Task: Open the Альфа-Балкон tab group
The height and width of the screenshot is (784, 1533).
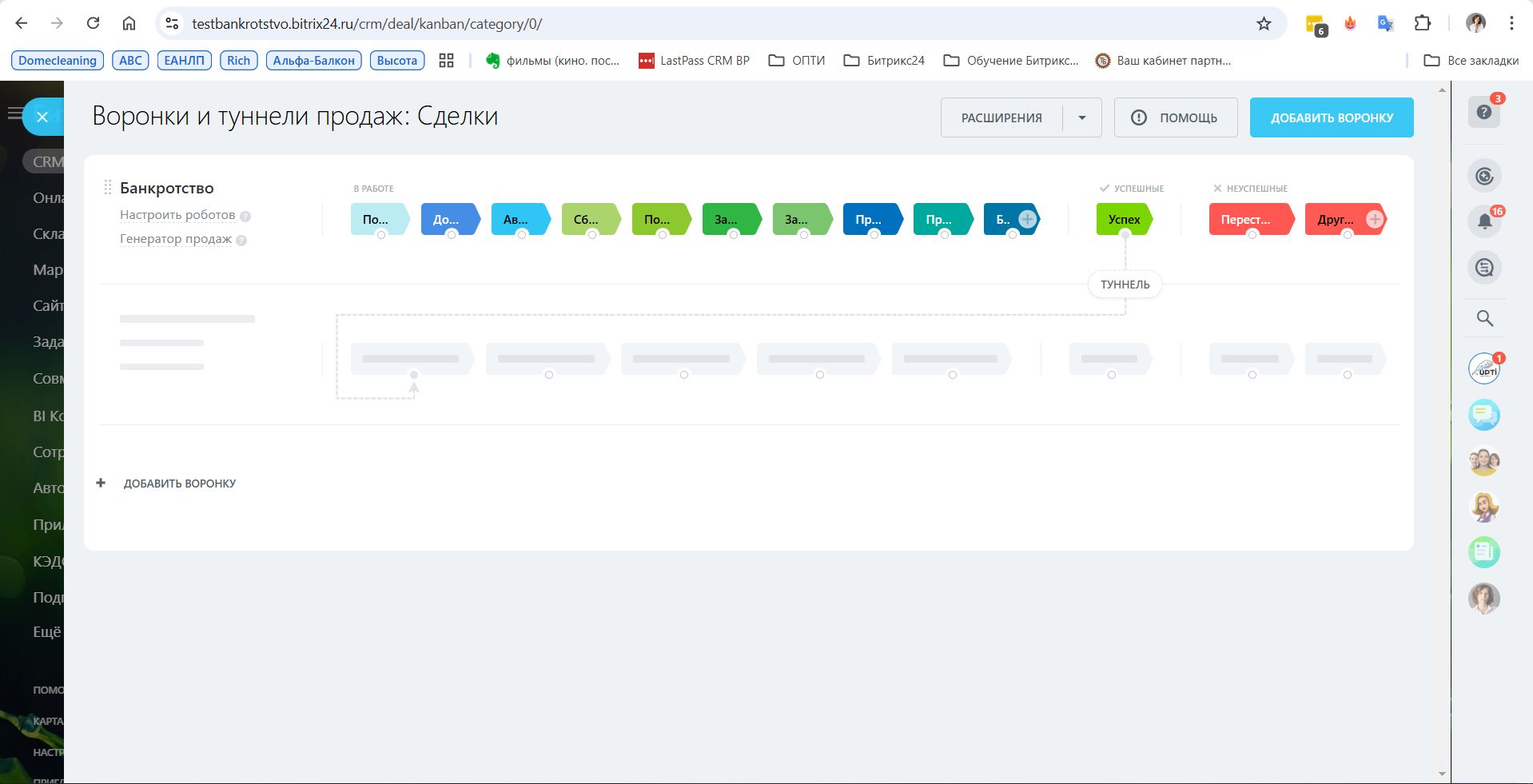Action: (313, 61)
